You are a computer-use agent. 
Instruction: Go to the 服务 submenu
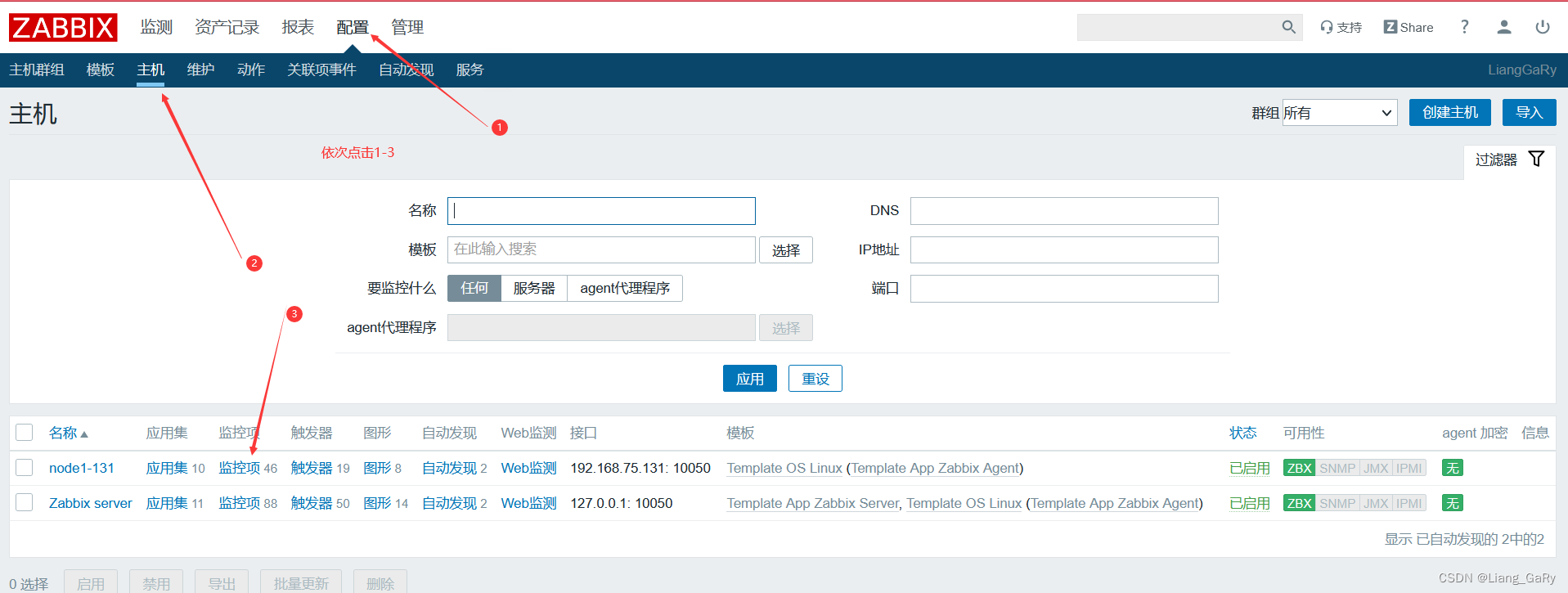[470, 70]
